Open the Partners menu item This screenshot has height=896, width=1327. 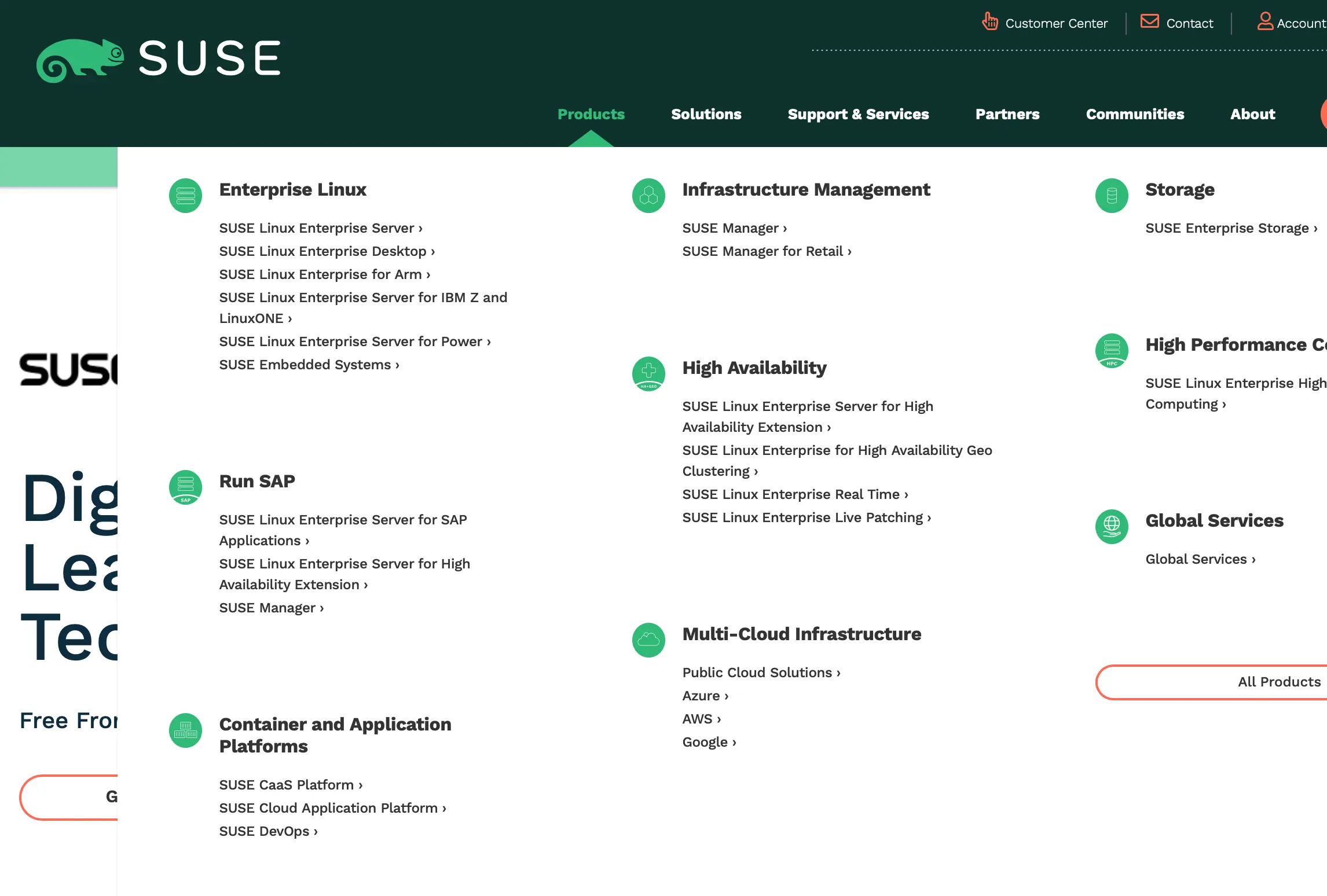pos(1007,114)
